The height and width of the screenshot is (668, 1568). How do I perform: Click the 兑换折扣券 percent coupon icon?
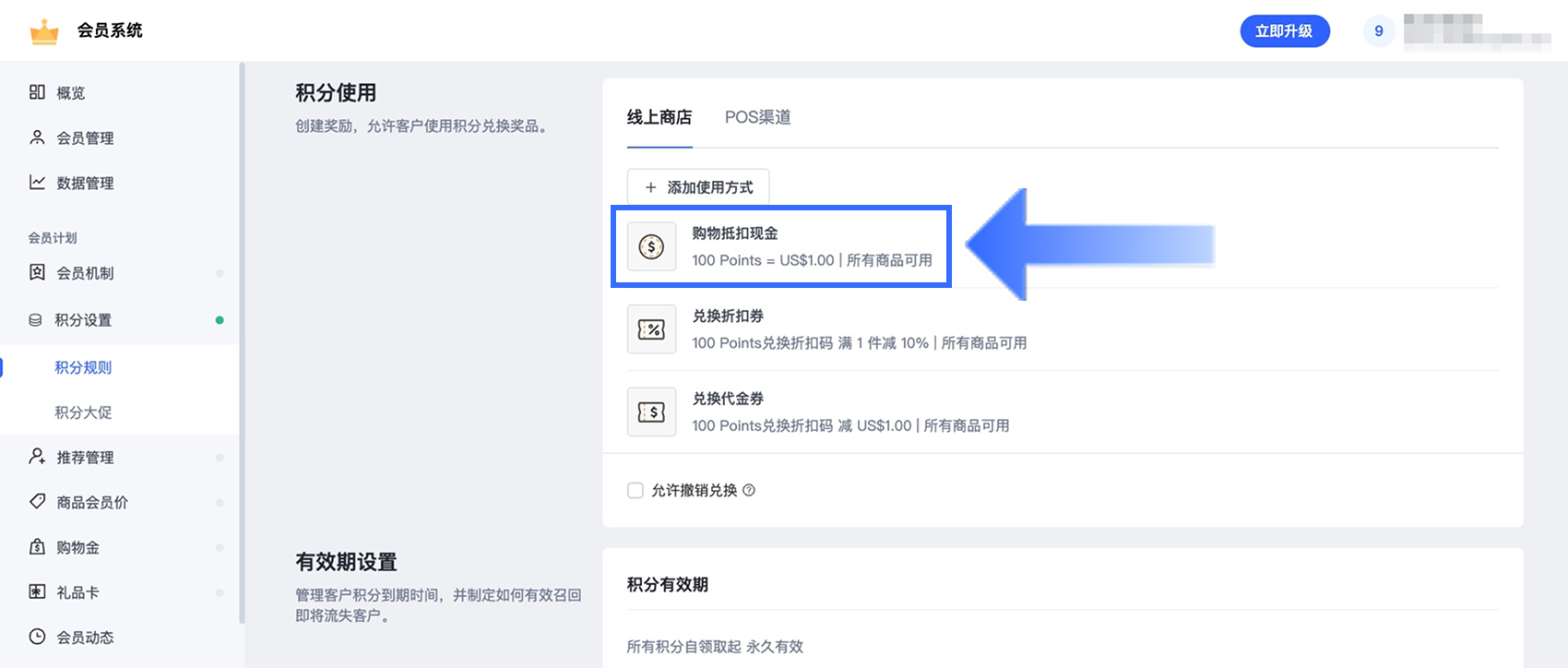651,329
